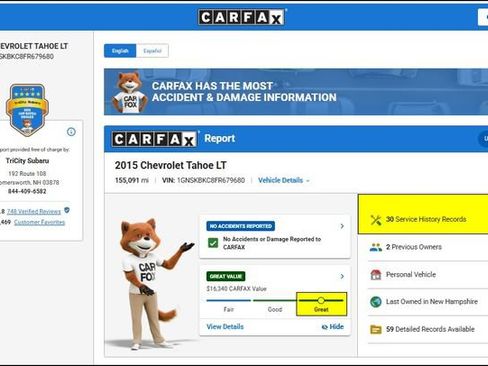Select the English language tab
Screen dimensions: 488x366
[120, 51]
